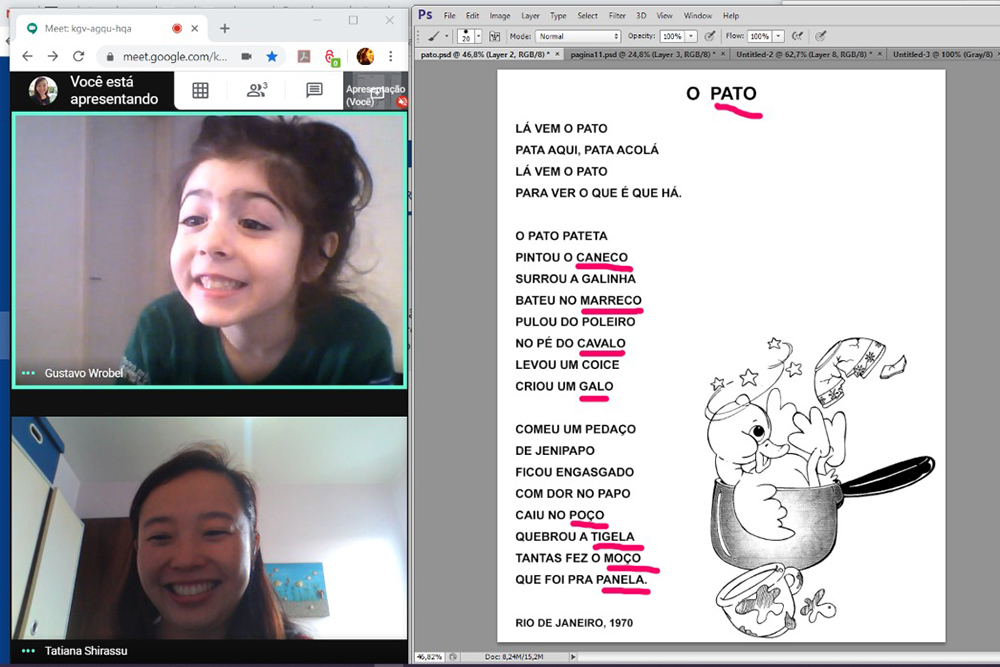This screenshot has height=667, width=1000.
Task: Expand the tool preset dropdown arrow
Action: [446, 36]
